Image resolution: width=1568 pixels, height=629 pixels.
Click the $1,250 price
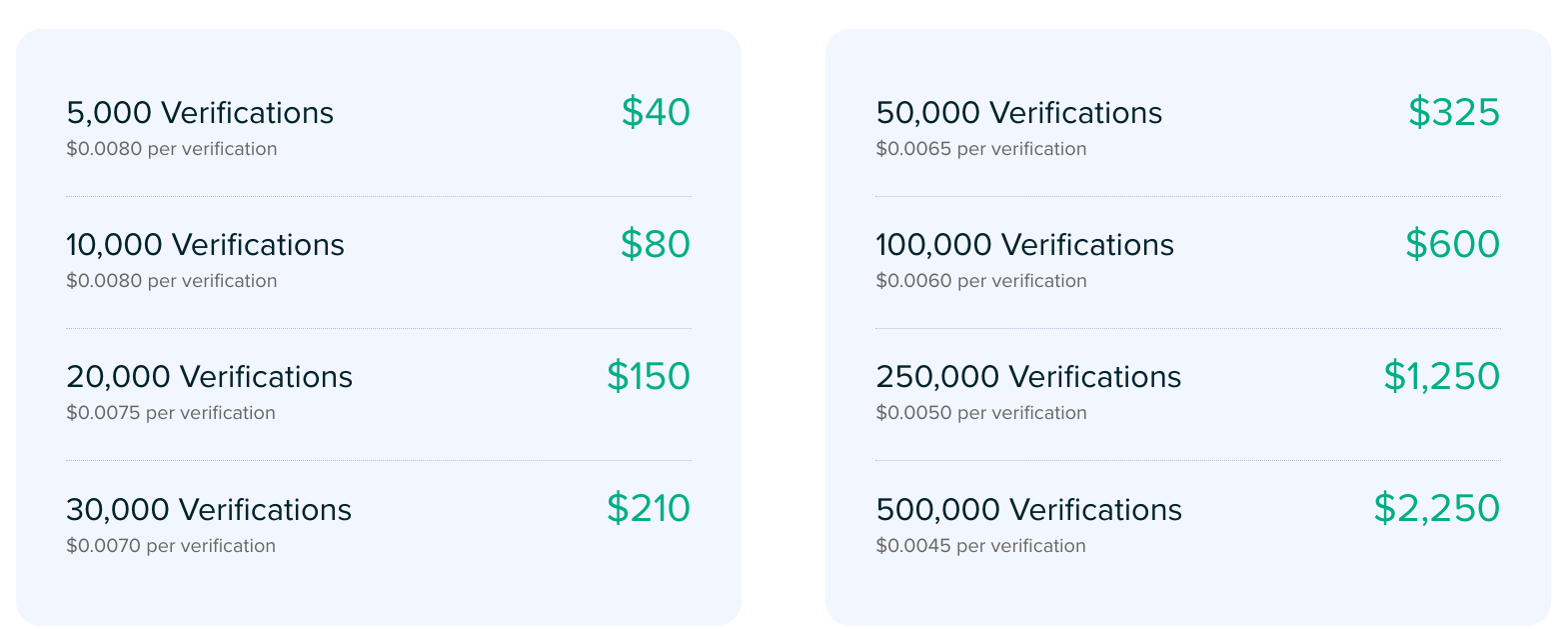1441,376
